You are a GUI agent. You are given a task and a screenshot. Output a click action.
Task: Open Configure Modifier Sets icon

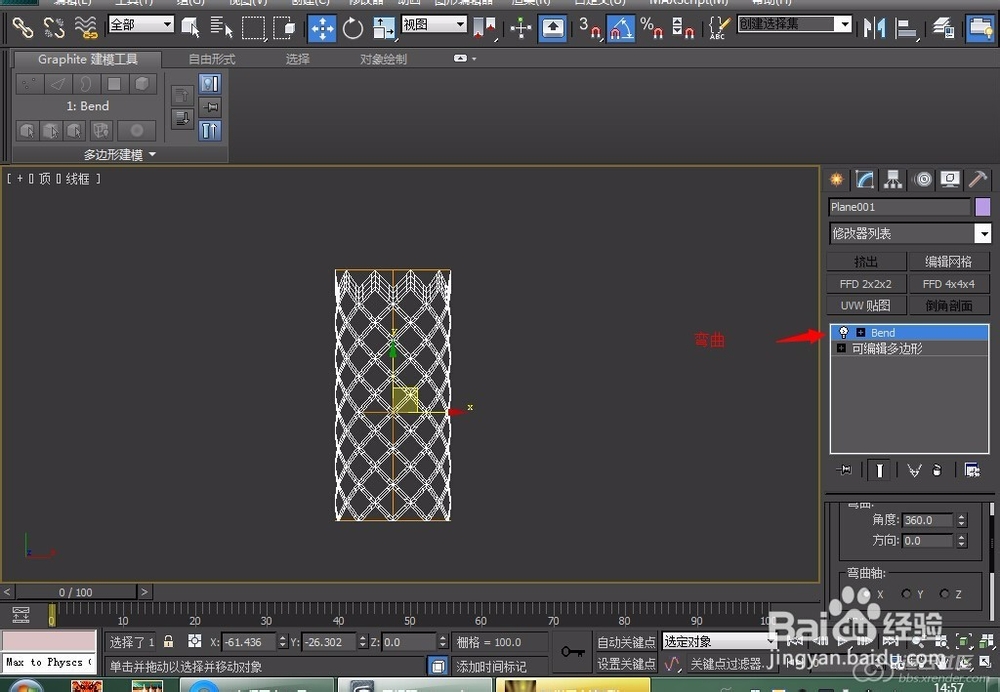pos(972,471)
